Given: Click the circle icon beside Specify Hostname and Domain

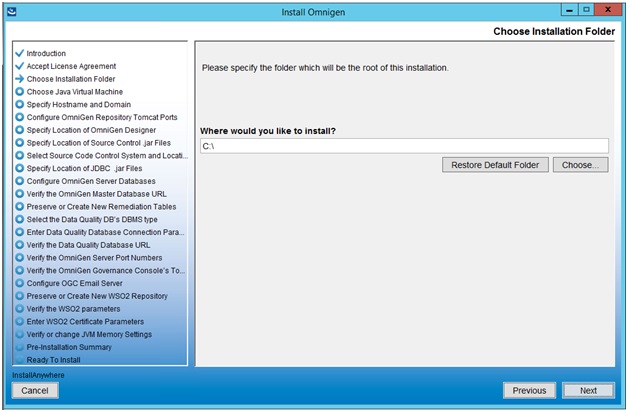Looking at the screenshot, I should click(19, 104).
